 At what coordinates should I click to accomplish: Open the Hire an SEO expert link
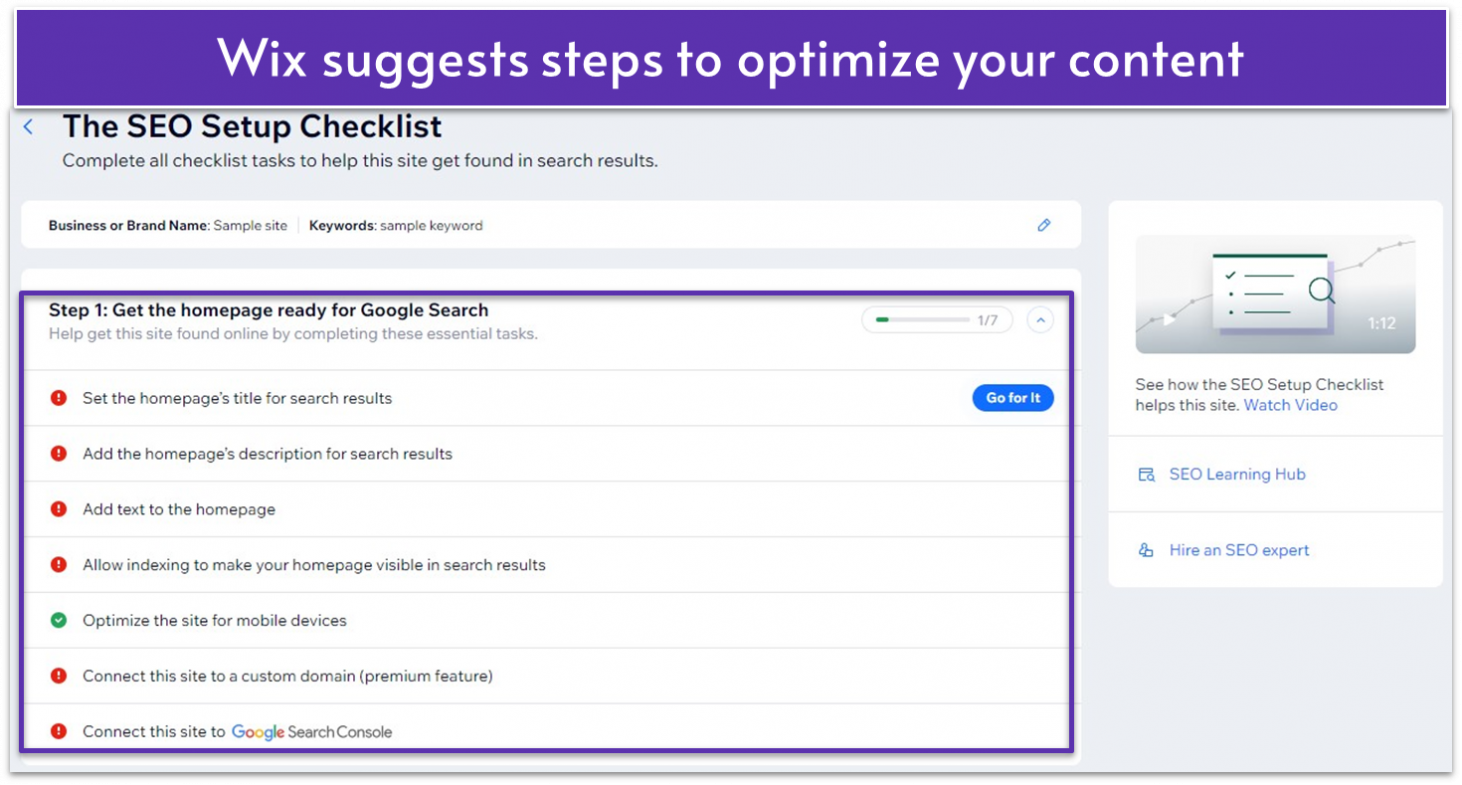click(1240, 549)
